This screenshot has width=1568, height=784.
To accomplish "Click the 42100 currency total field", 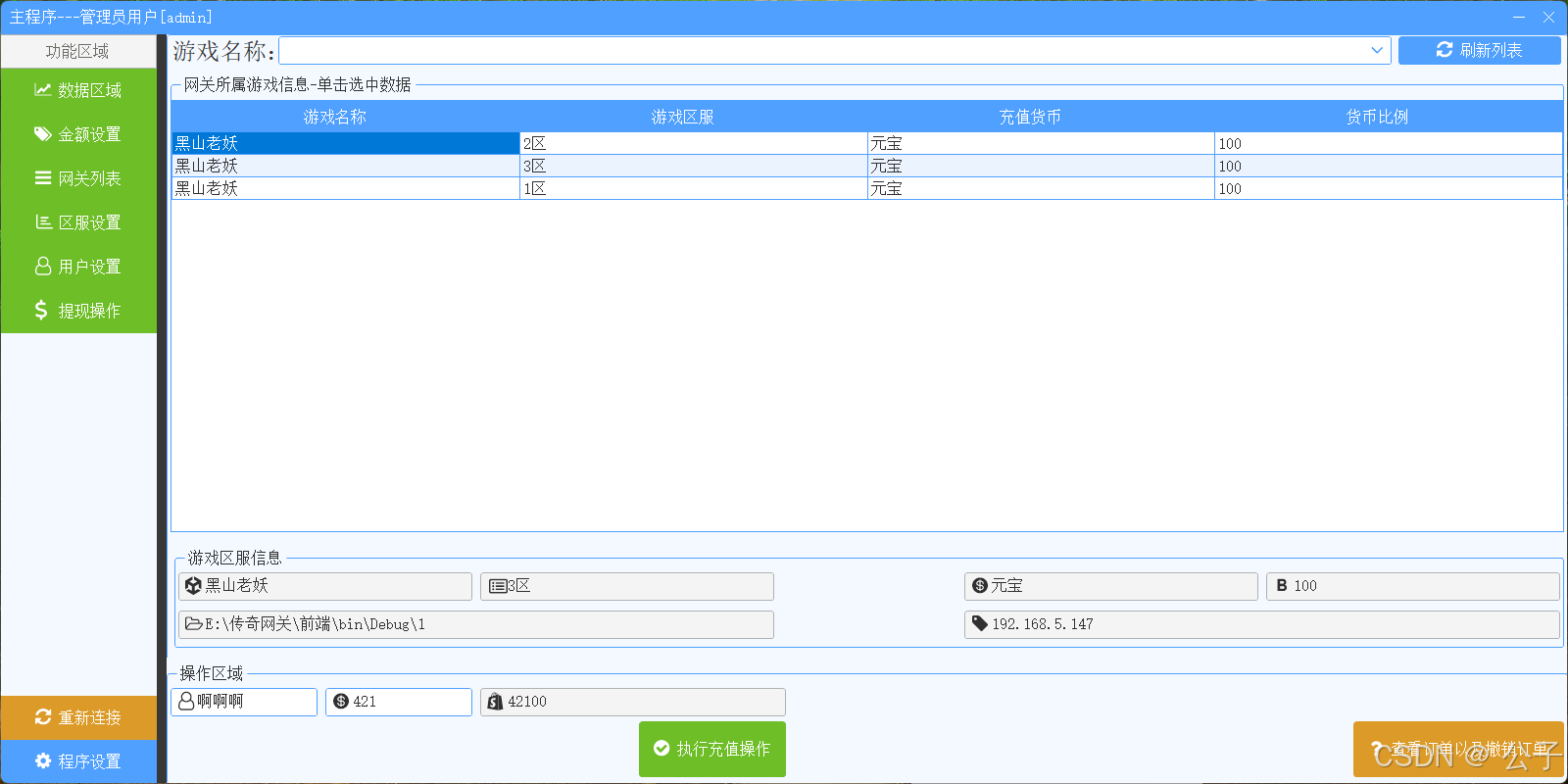I will (633, 702).
